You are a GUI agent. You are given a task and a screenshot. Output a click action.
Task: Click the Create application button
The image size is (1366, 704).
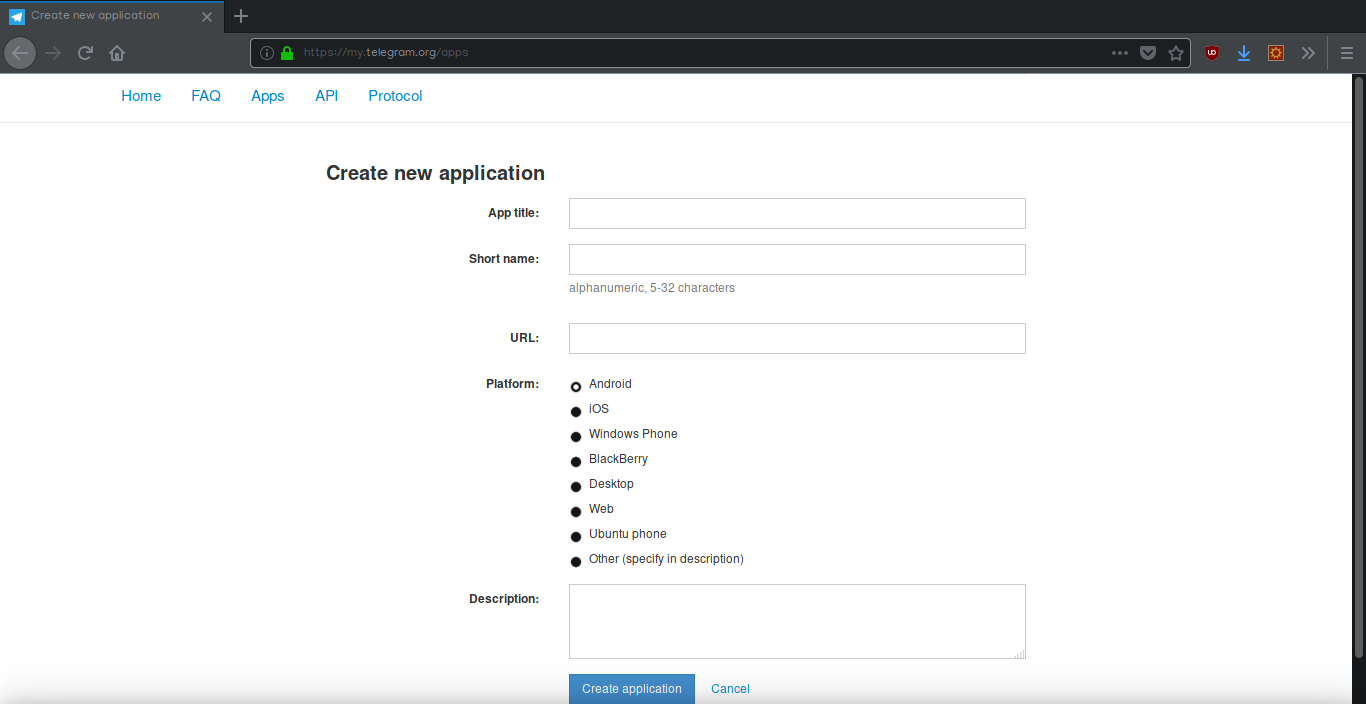point(631,688)
